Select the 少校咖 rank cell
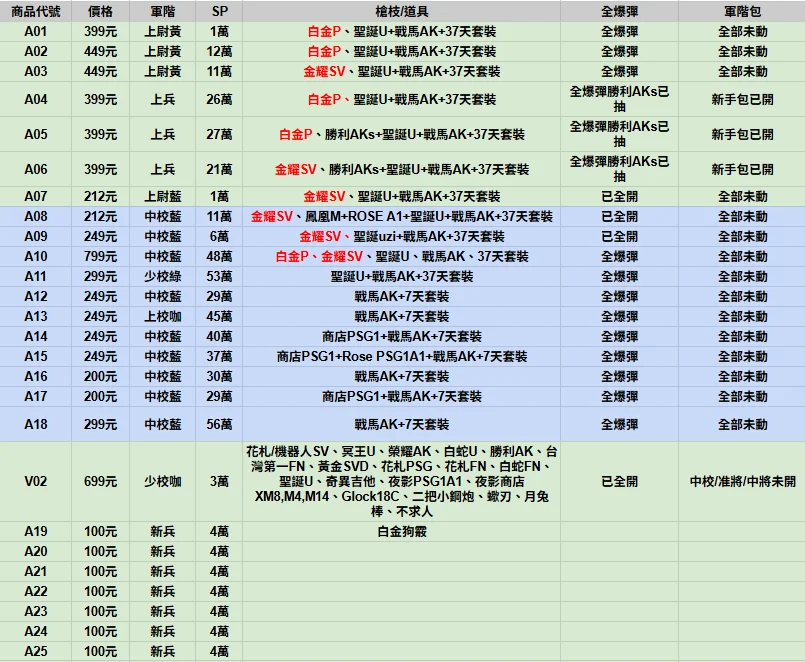Screen dimensions: 805x662 point(163,482)
